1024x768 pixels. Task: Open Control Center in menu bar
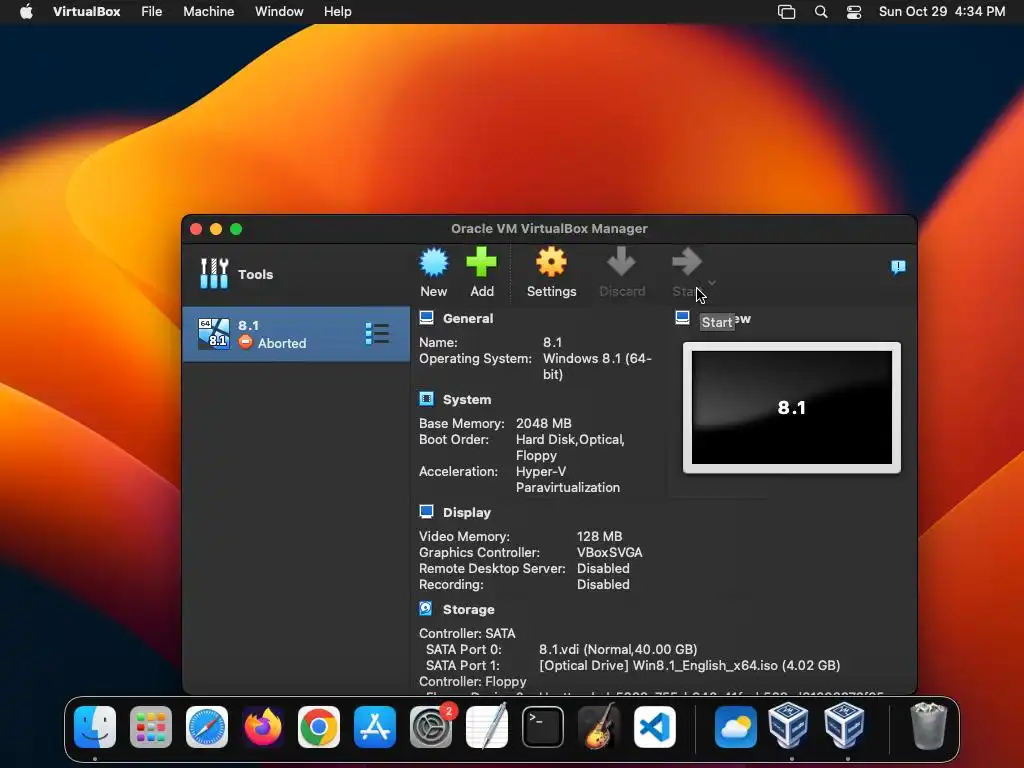point(854,12)
